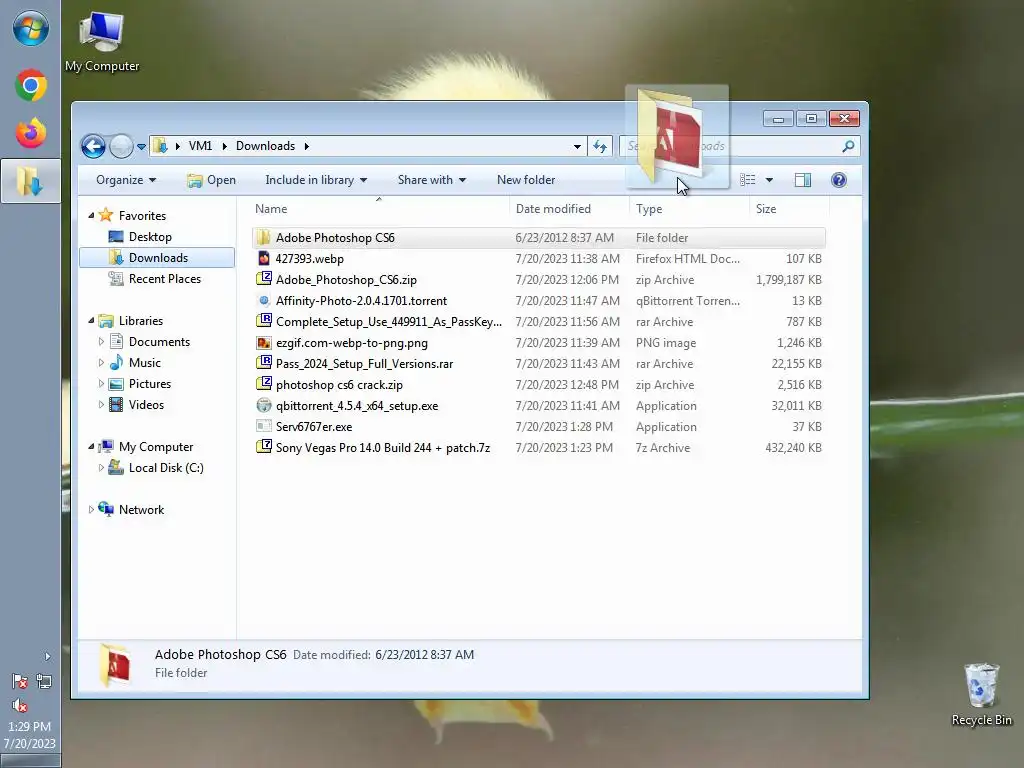Select My Computer in navigation pane

click(156, 447)
